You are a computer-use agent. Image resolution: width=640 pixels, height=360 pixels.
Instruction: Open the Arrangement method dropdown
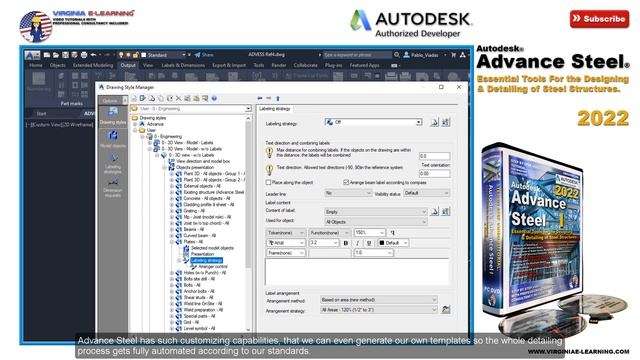point(379,300)
